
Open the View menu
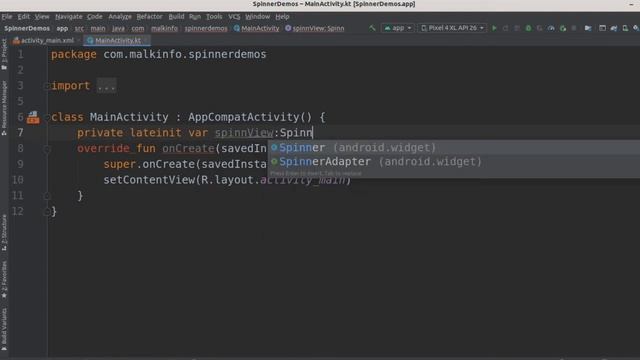(x=42, y=17)
